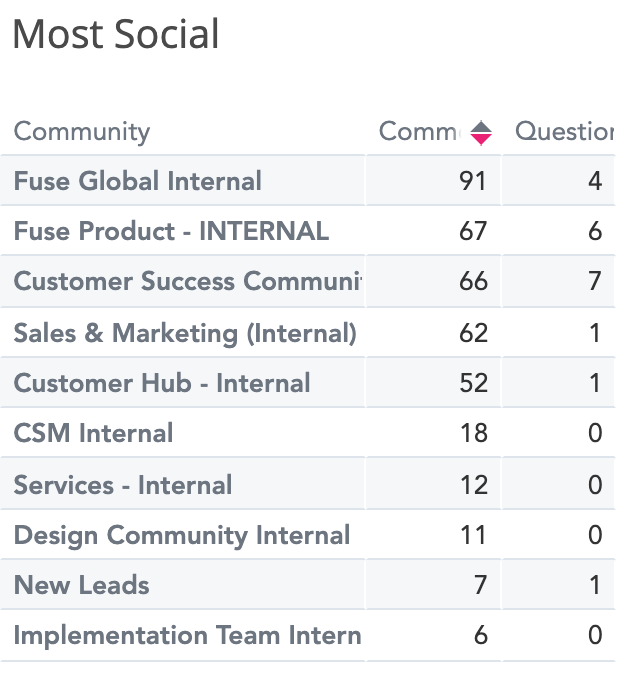The image size is (634, 678).
Task: Click the sort arrow icon in Comments column
Action: point(481,132)
